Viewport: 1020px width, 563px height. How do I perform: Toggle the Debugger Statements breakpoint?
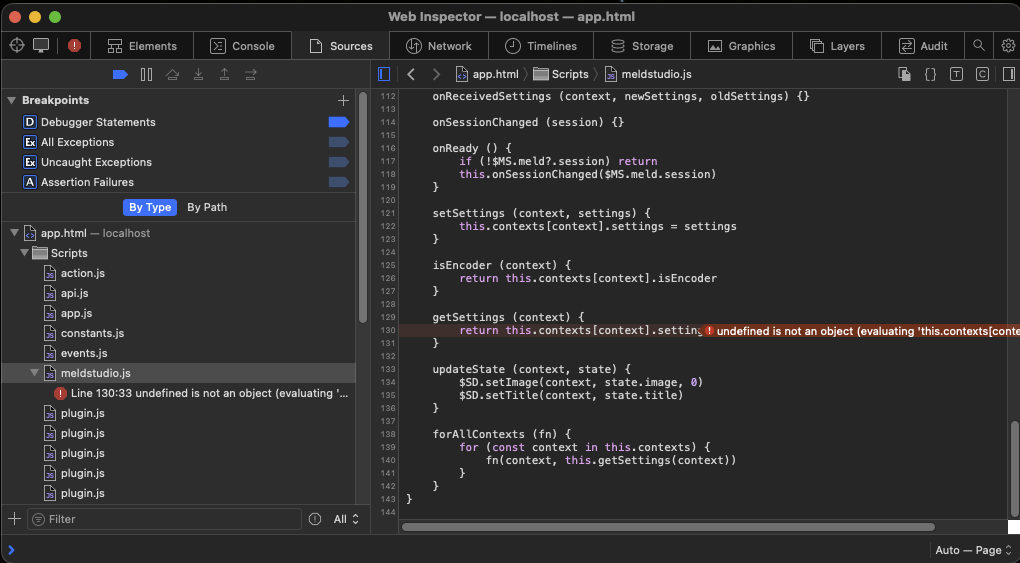coord(338,122)
